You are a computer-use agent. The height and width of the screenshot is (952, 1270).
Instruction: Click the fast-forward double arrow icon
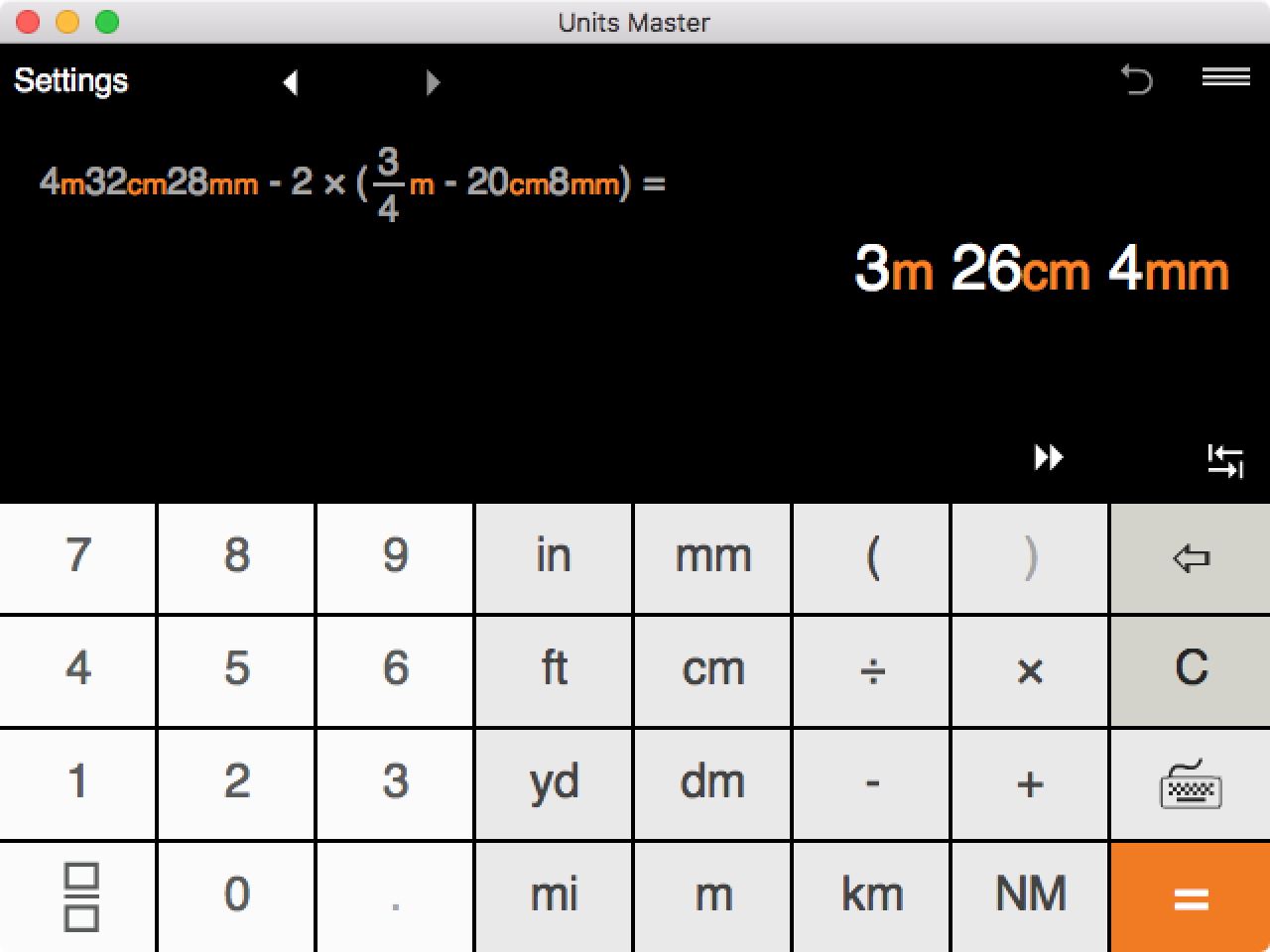(x=1049, y=457)
